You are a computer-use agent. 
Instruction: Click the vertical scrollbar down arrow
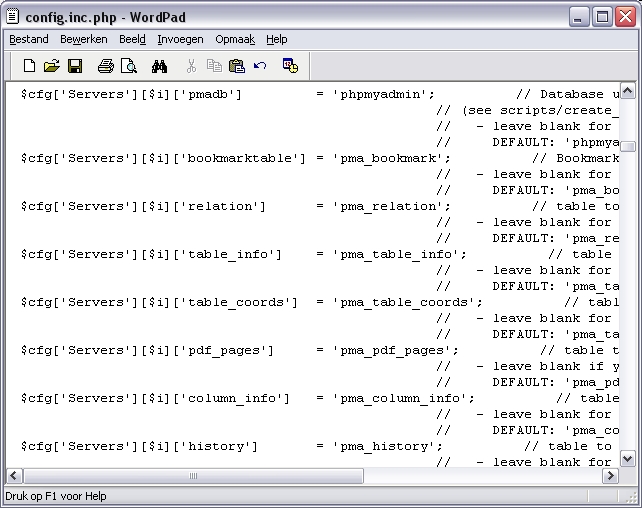pyautogui.click(x=628, y=459)
